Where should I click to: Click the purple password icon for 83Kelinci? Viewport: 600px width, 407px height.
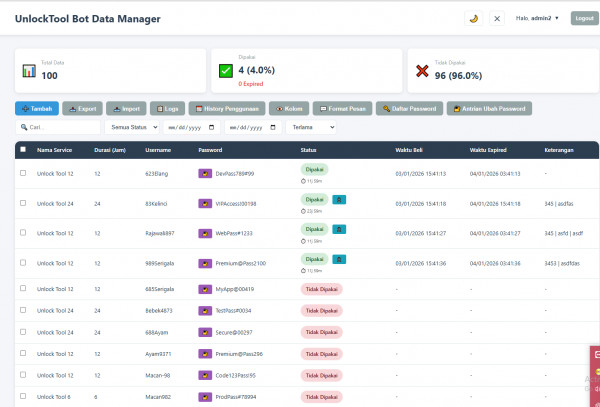tap(205, 204)
